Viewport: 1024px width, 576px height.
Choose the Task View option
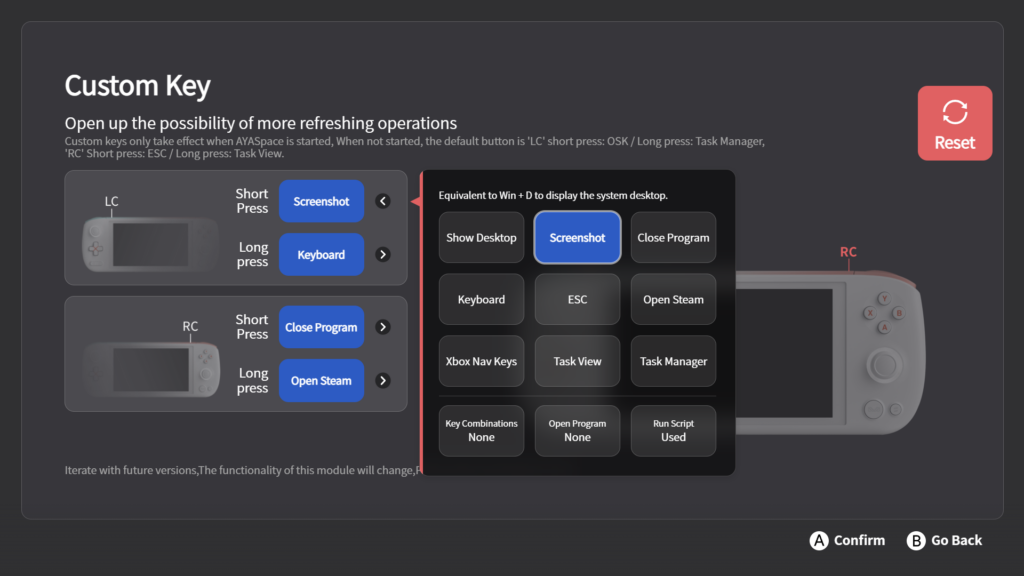(577, 362)
